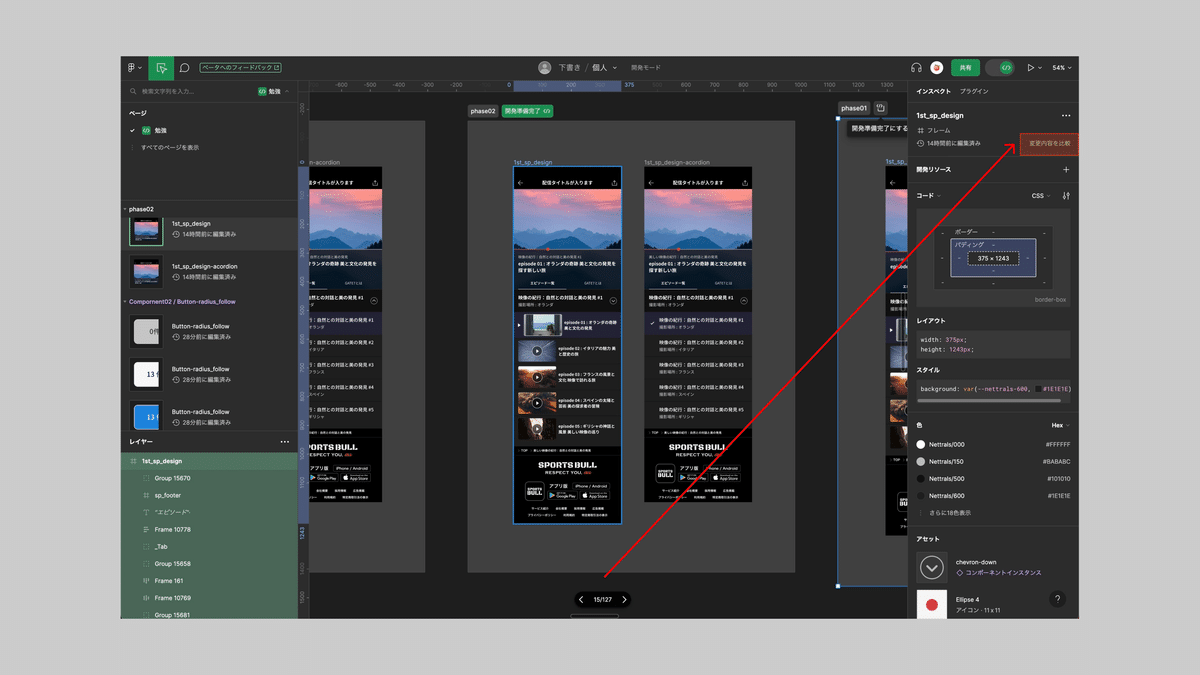Viewport: 1200px width, 675px height.
Task: Click すべてのページを表示
Action: pyautogui.click(x=169, y=147)
